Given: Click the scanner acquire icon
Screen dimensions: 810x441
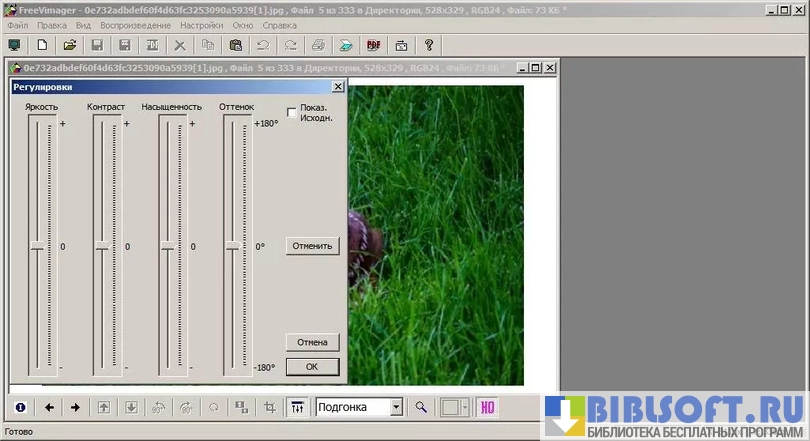Looking at the screenshot, I should point(345,45).
